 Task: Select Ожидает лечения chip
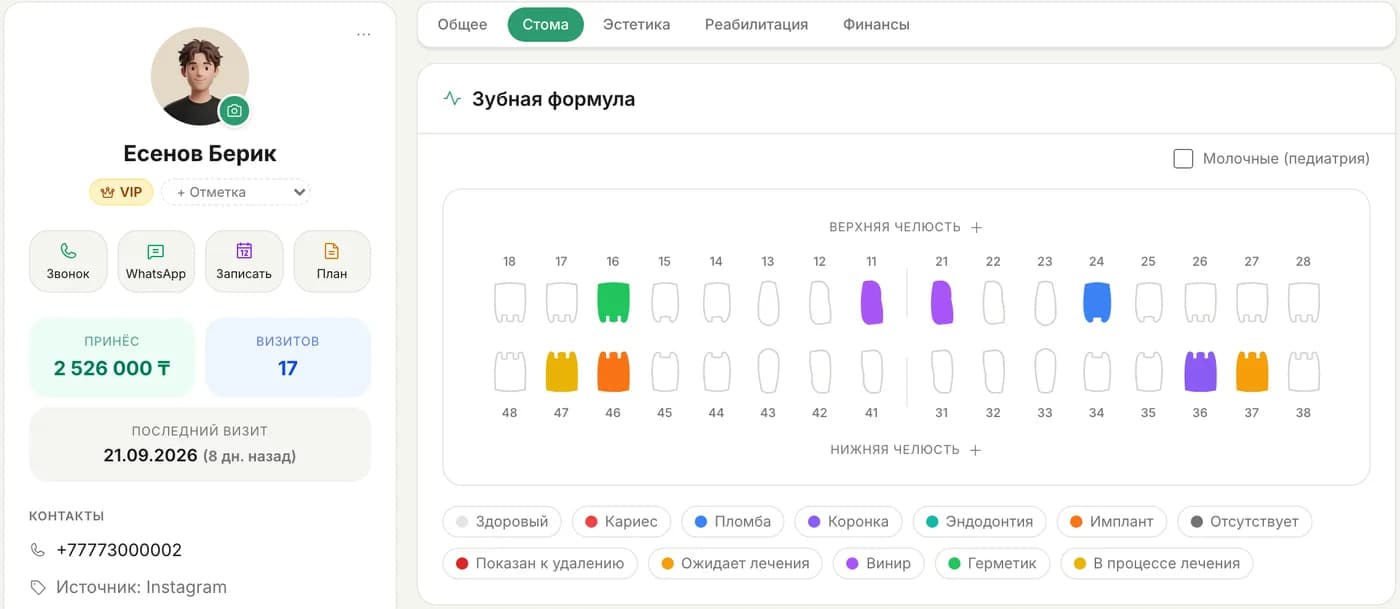tap(735, 563)
